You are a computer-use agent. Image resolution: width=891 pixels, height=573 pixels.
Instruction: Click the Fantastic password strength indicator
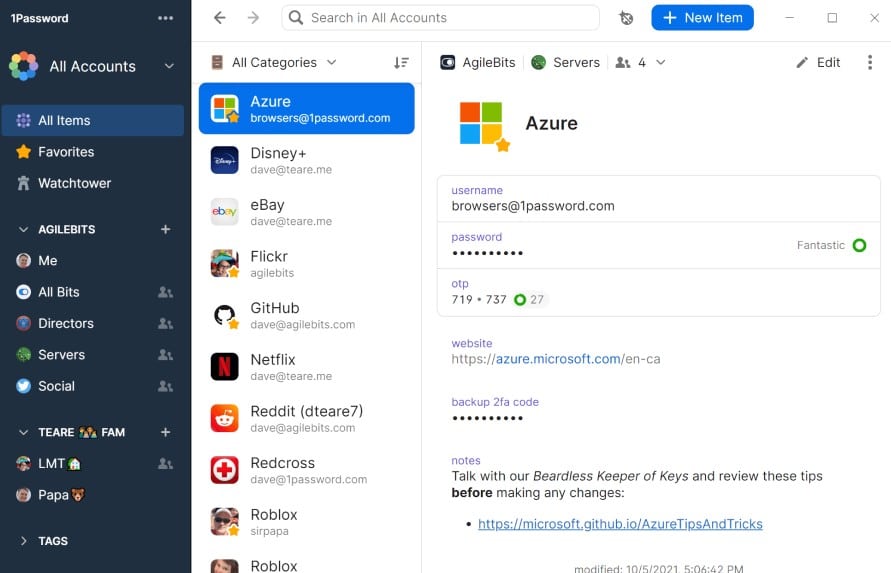831,246
